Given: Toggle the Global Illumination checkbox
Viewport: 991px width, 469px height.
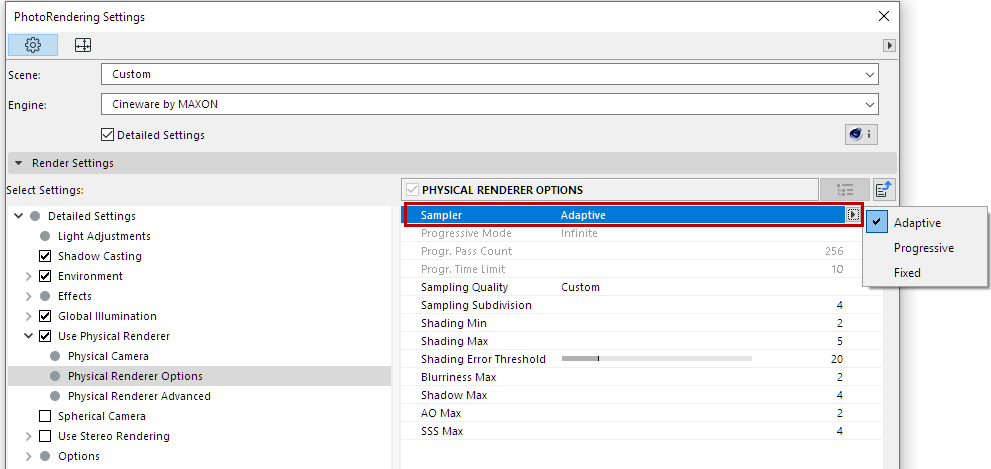Looking at the screenshot, I should click(x=45, y=316).
